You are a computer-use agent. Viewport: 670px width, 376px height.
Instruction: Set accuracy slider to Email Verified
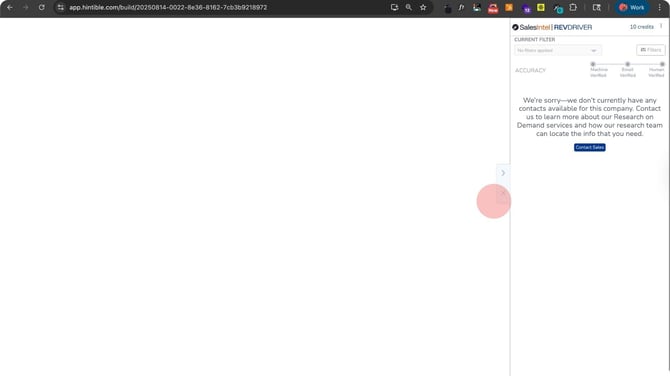[628, 64]
